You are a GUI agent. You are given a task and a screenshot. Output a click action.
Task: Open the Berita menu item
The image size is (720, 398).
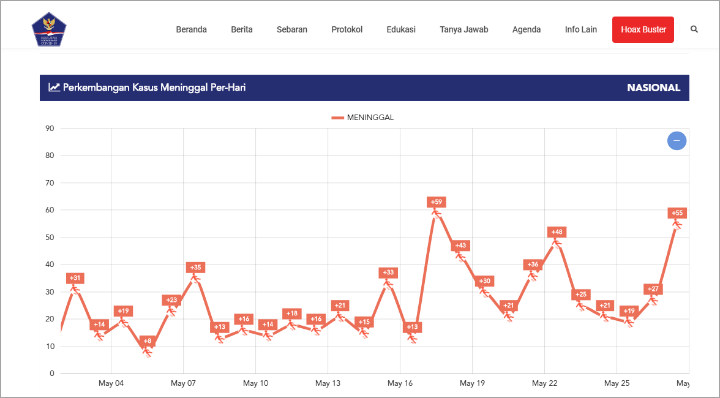point(242,29)
